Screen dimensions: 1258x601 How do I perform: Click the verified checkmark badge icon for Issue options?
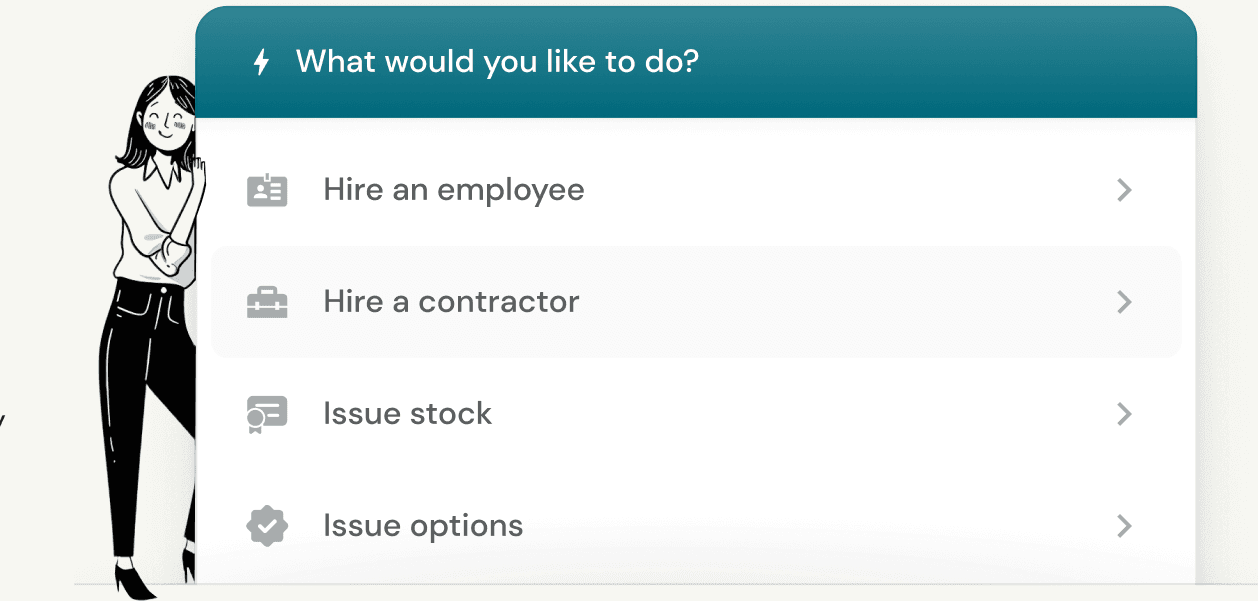point(267,526)
